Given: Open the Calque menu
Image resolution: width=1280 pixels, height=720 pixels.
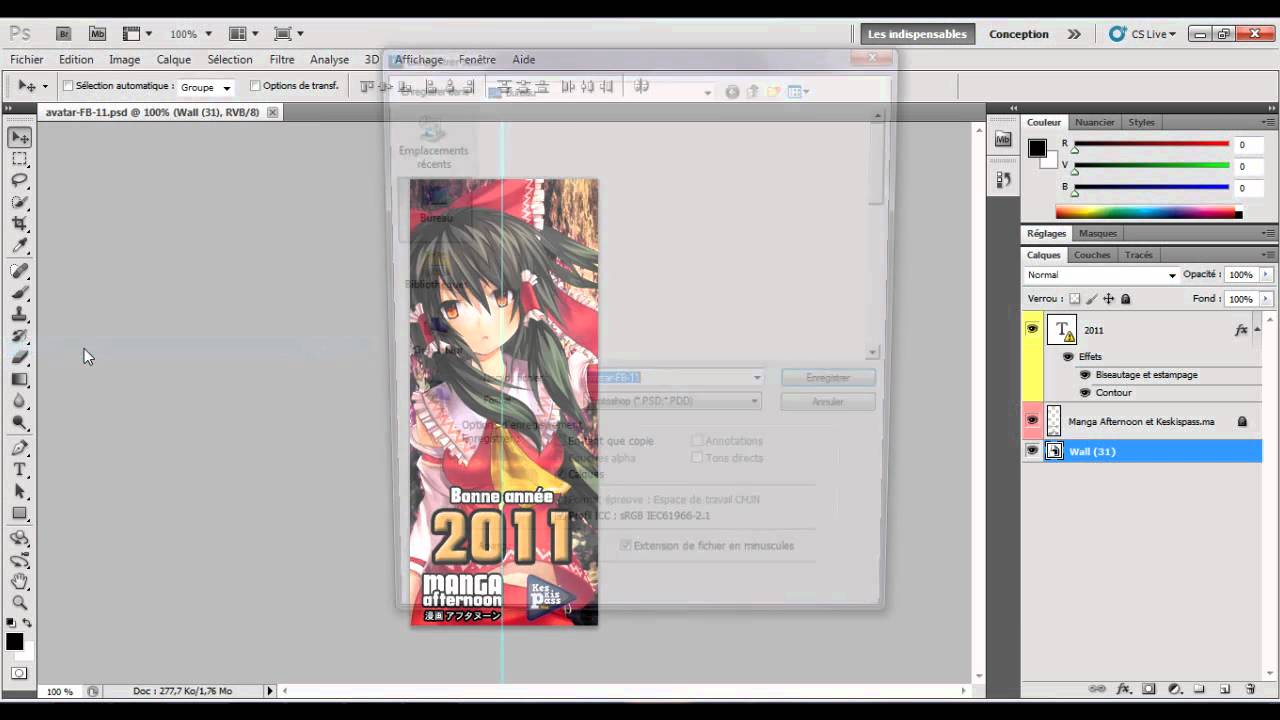Looking at the screenshot, I should [x=174, y=60].
